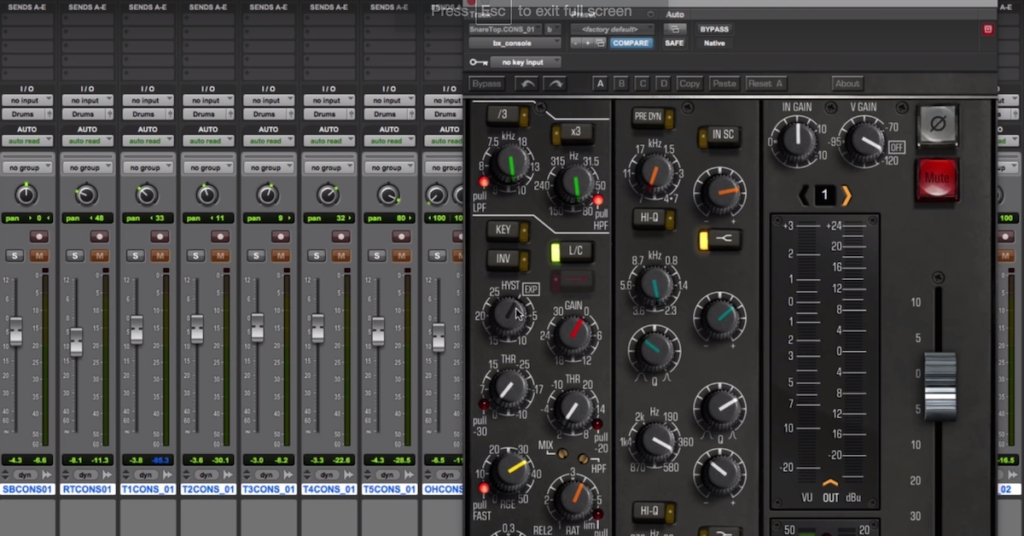This screenshot has width=1024, height=536.
Task: Click the SBCONS01 pan knob
Action: click(x=26, y=195)
